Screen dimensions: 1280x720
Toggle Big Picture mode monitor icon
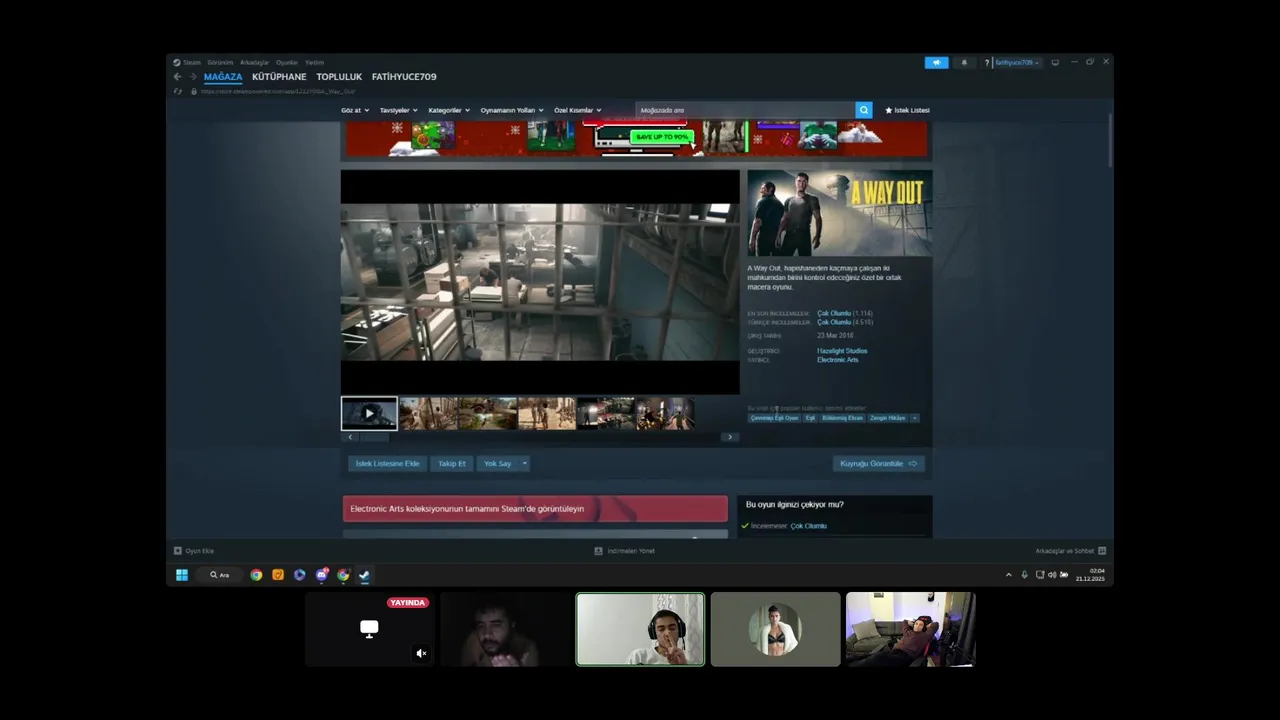point(1054,62)
